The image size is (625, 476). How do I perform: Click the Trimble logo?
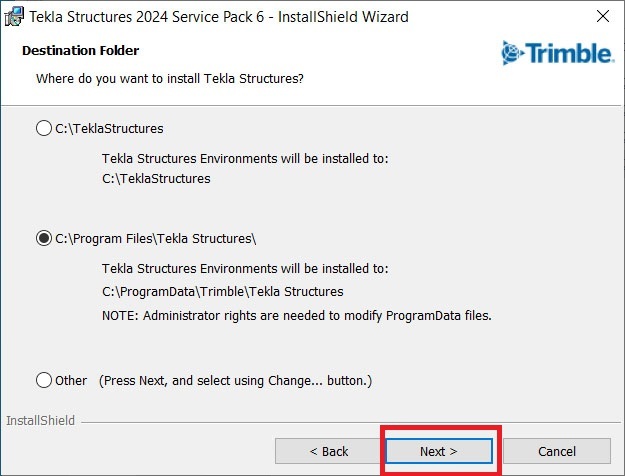pos(556,53)
